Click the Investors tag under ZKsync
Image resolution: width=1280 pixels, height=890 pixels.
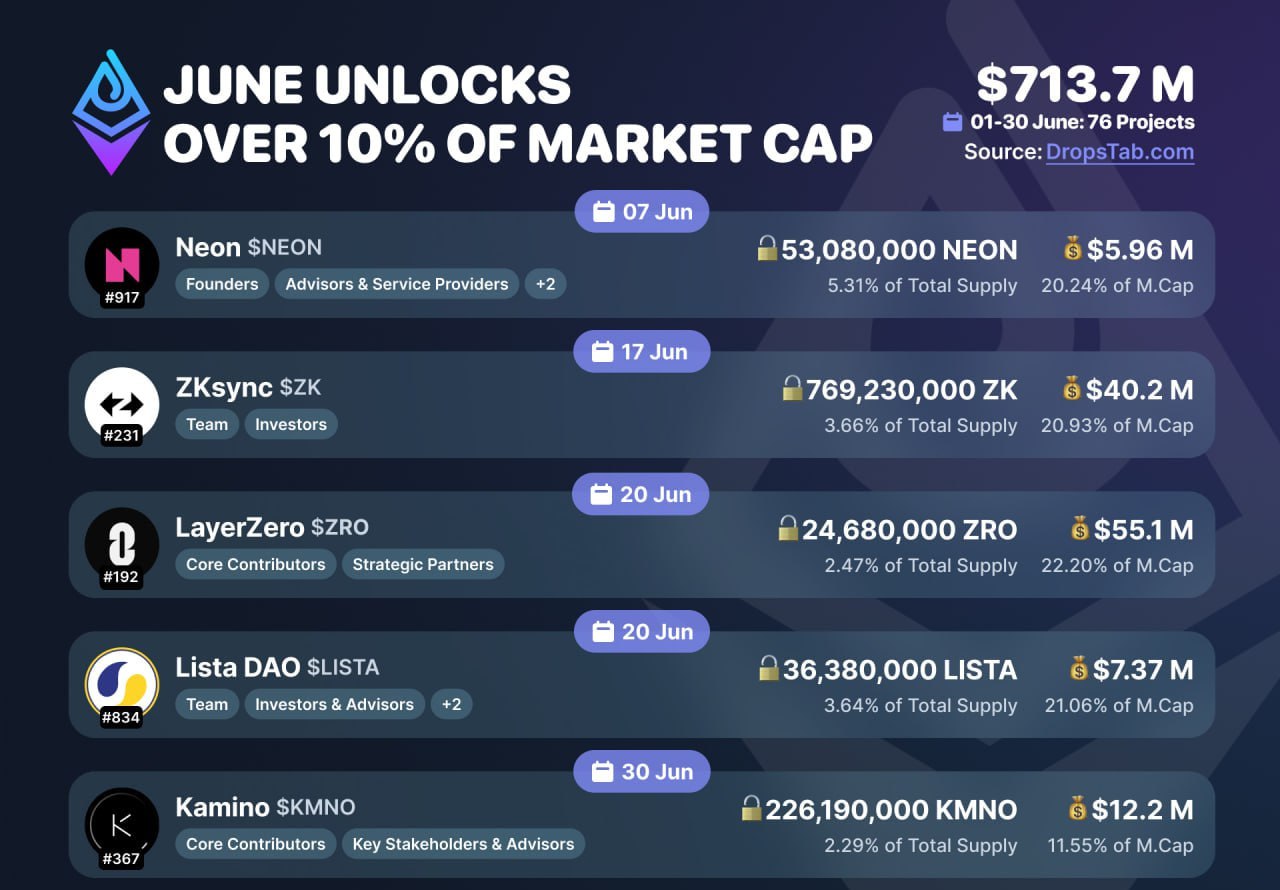(291, 424)
